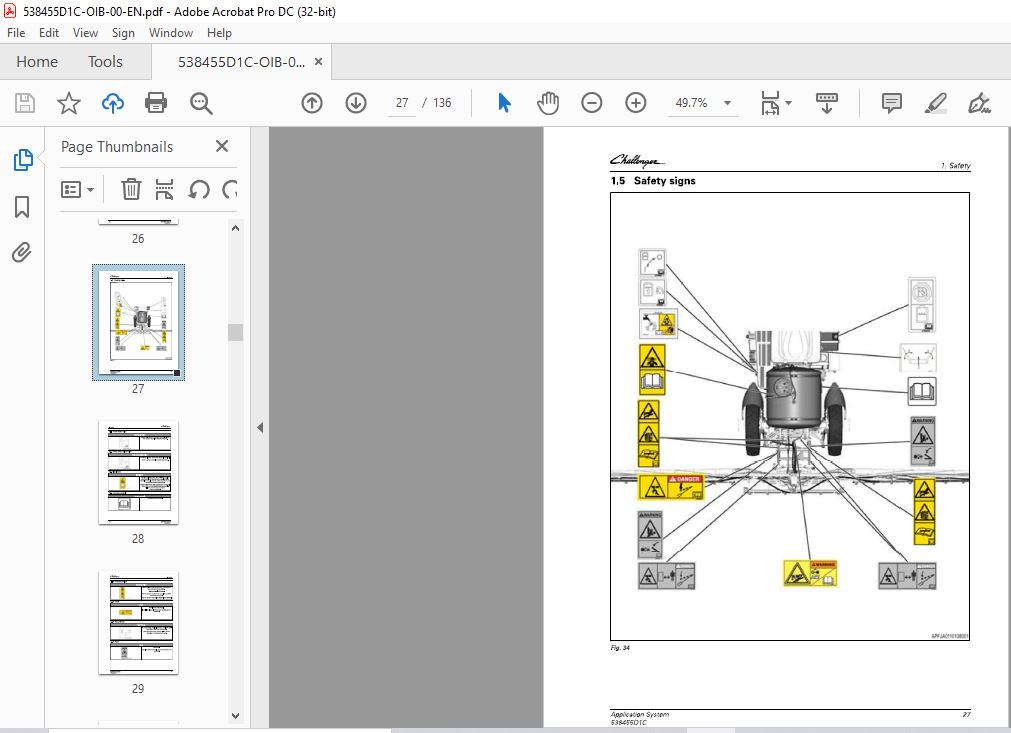Delete selected page with trash icon
The image size is (1011, 733).
tap(131, 190)
